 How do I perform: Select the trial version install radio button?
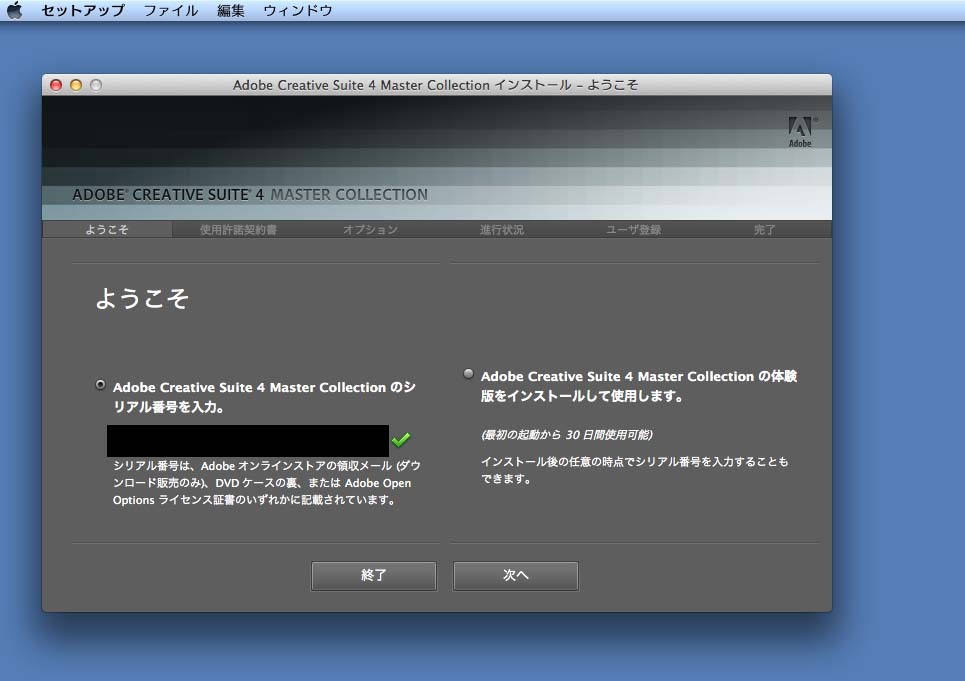tap(468, 373)
